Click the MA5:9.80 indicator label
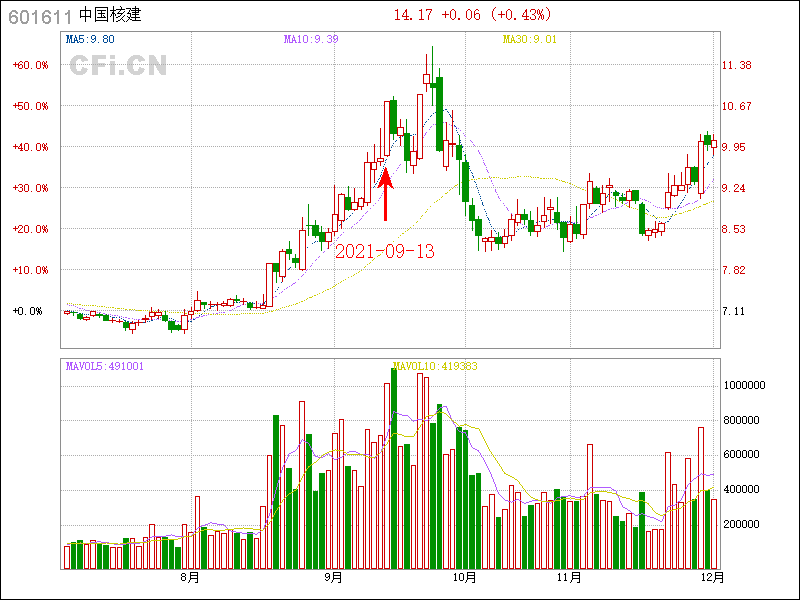Image resolution: width=800 pixels, height=600 pixels. [91, 40]
